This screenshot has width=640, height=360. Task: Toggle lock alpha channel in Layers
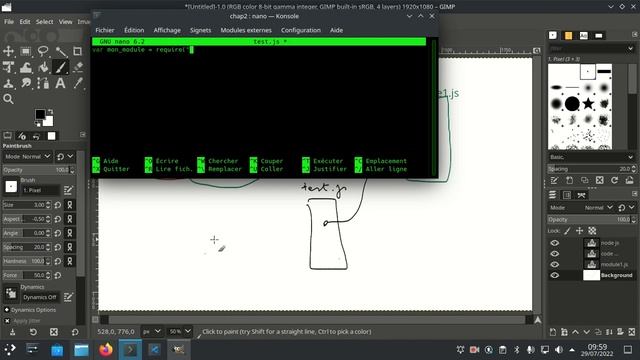(x=592, y=231)
